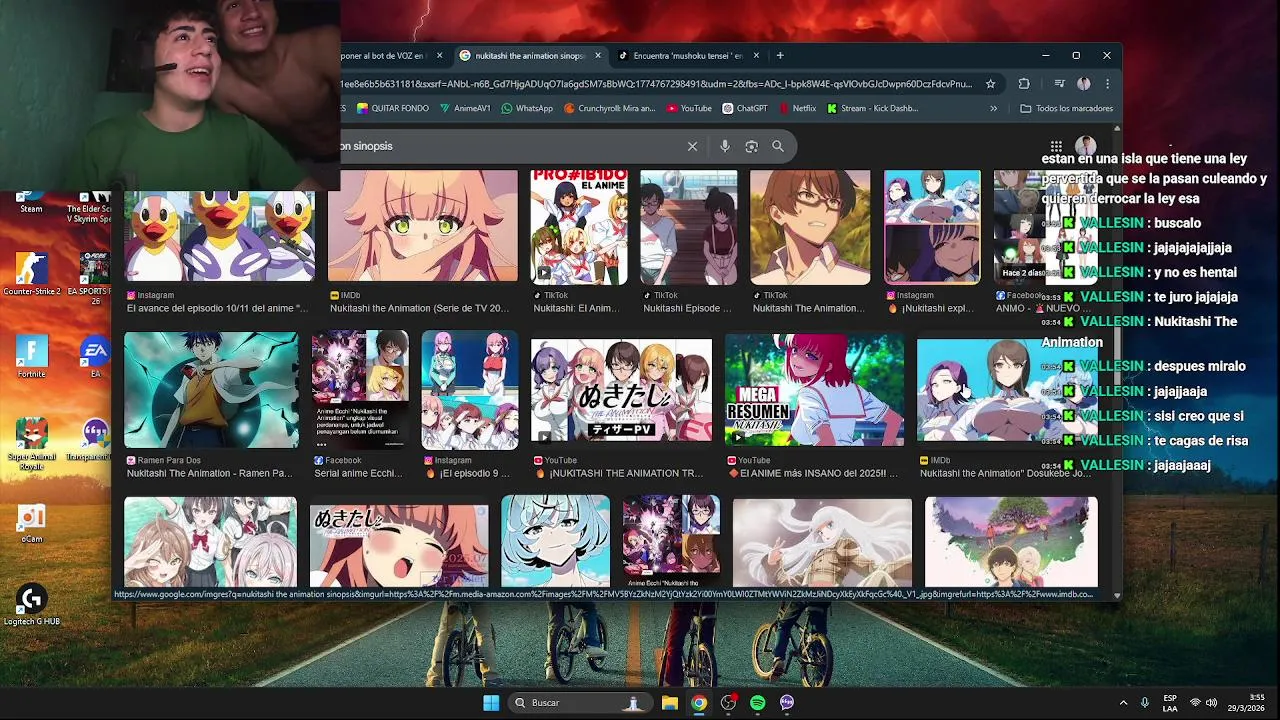Open OBS Studio from taskbar

tap(728, 703)
